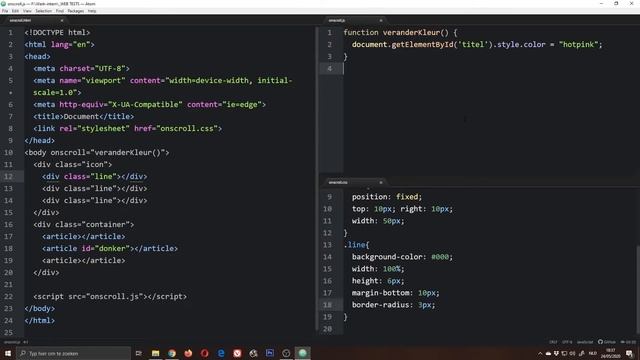Click the taskbar search box
640x360 pixels.
click(73, 353)
